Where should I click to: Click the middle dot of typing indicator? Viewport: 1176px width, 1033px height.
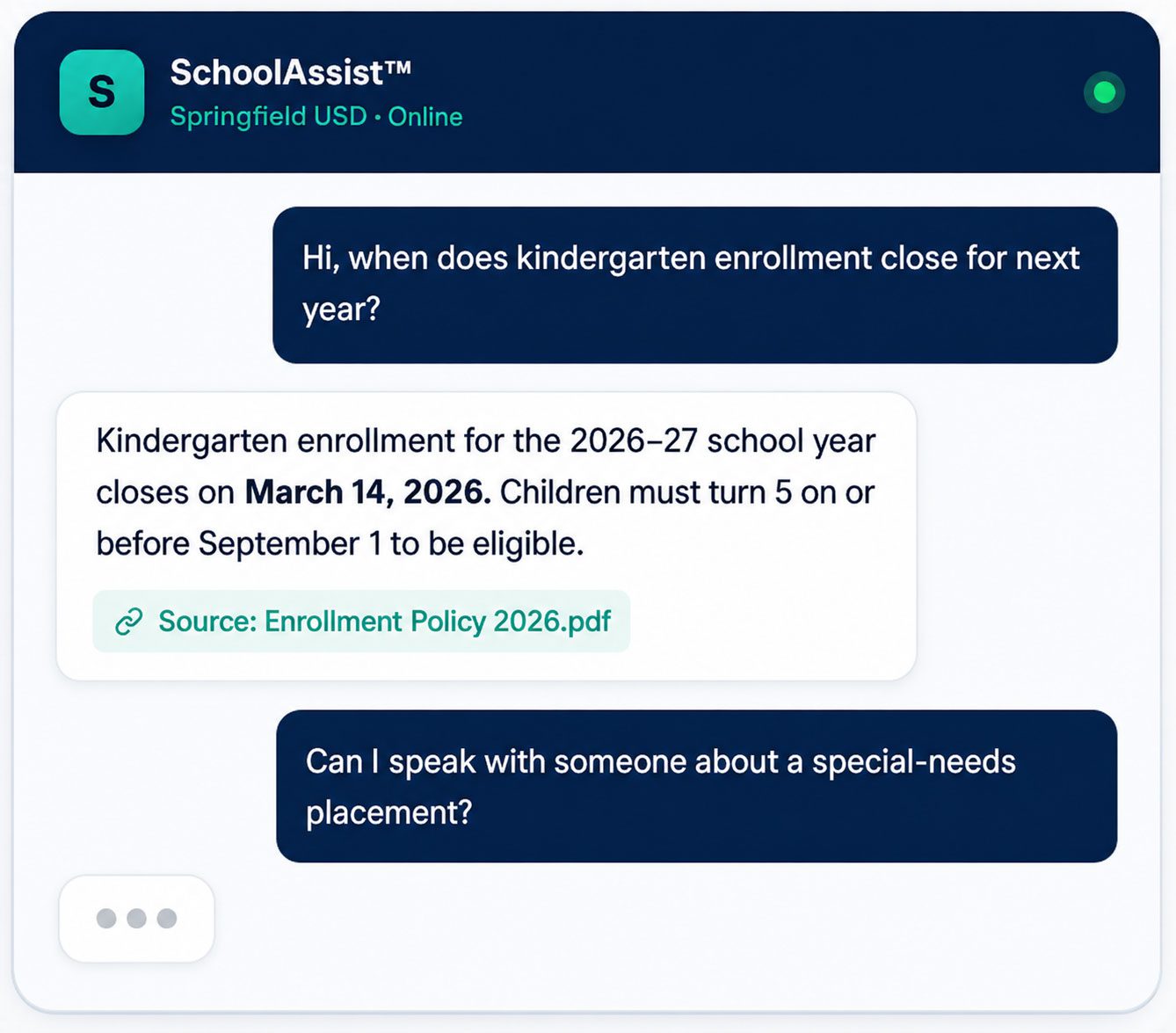click(x=136, y=919)
